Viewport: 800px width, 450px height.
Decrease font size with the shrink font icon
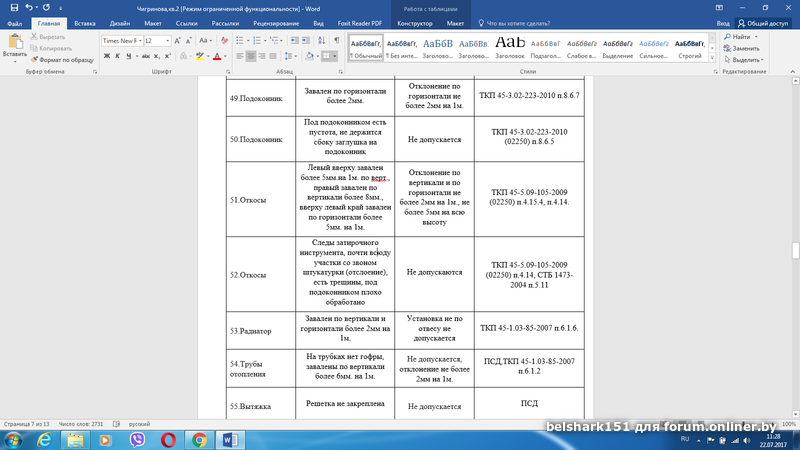(188, 40)
